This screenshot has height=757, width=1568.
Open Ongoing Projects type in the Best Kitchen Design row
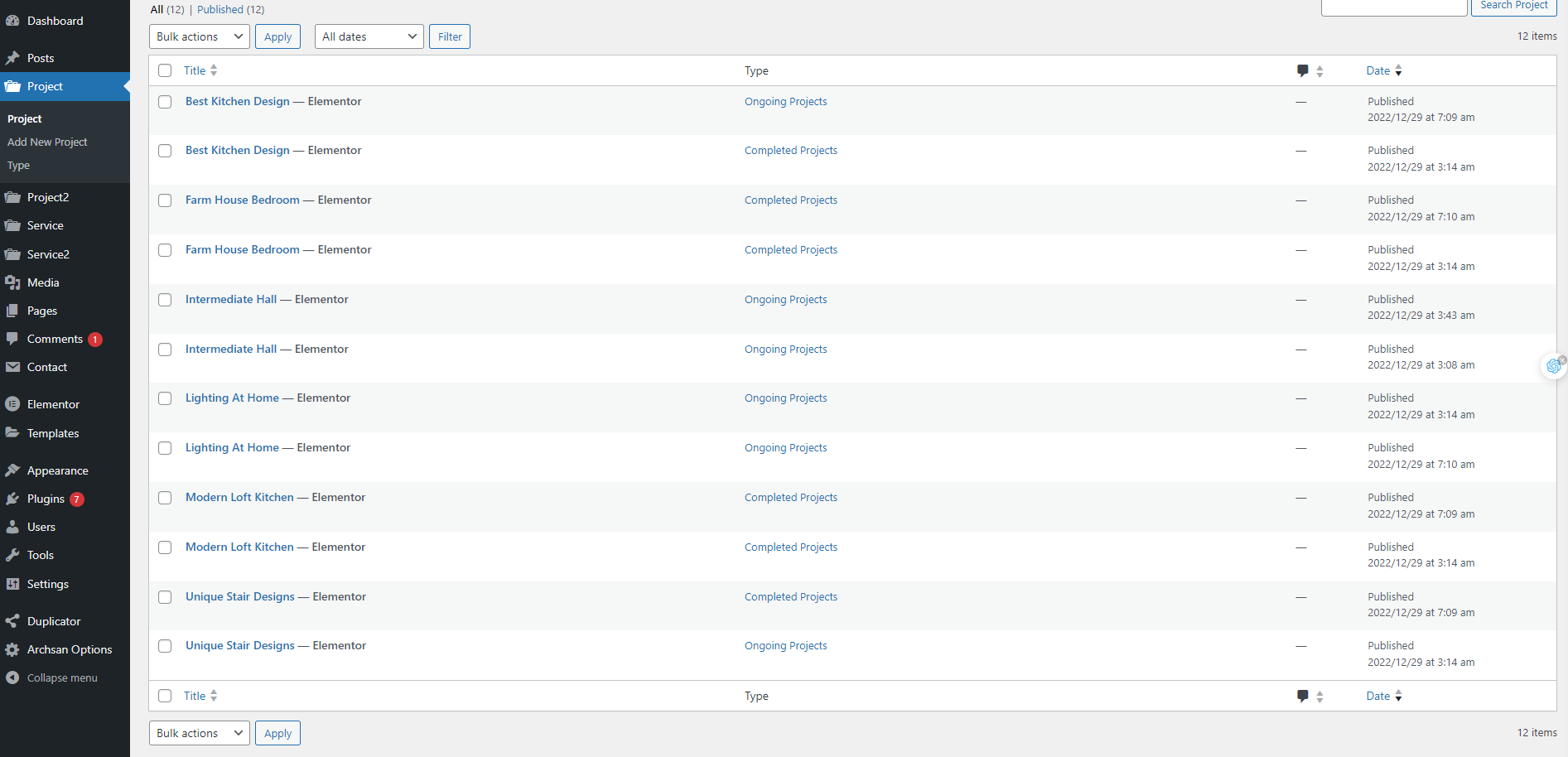point(785,102)
